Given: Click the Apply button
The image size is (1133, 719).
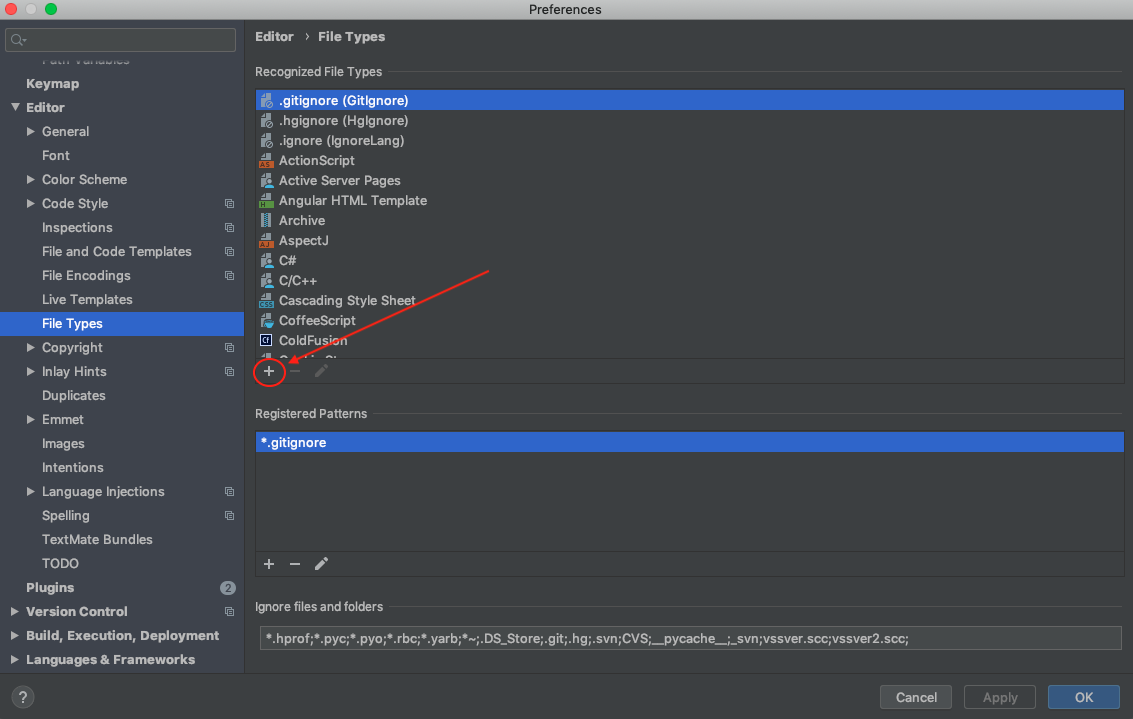Looking at the screenshot, I should 999,697.
